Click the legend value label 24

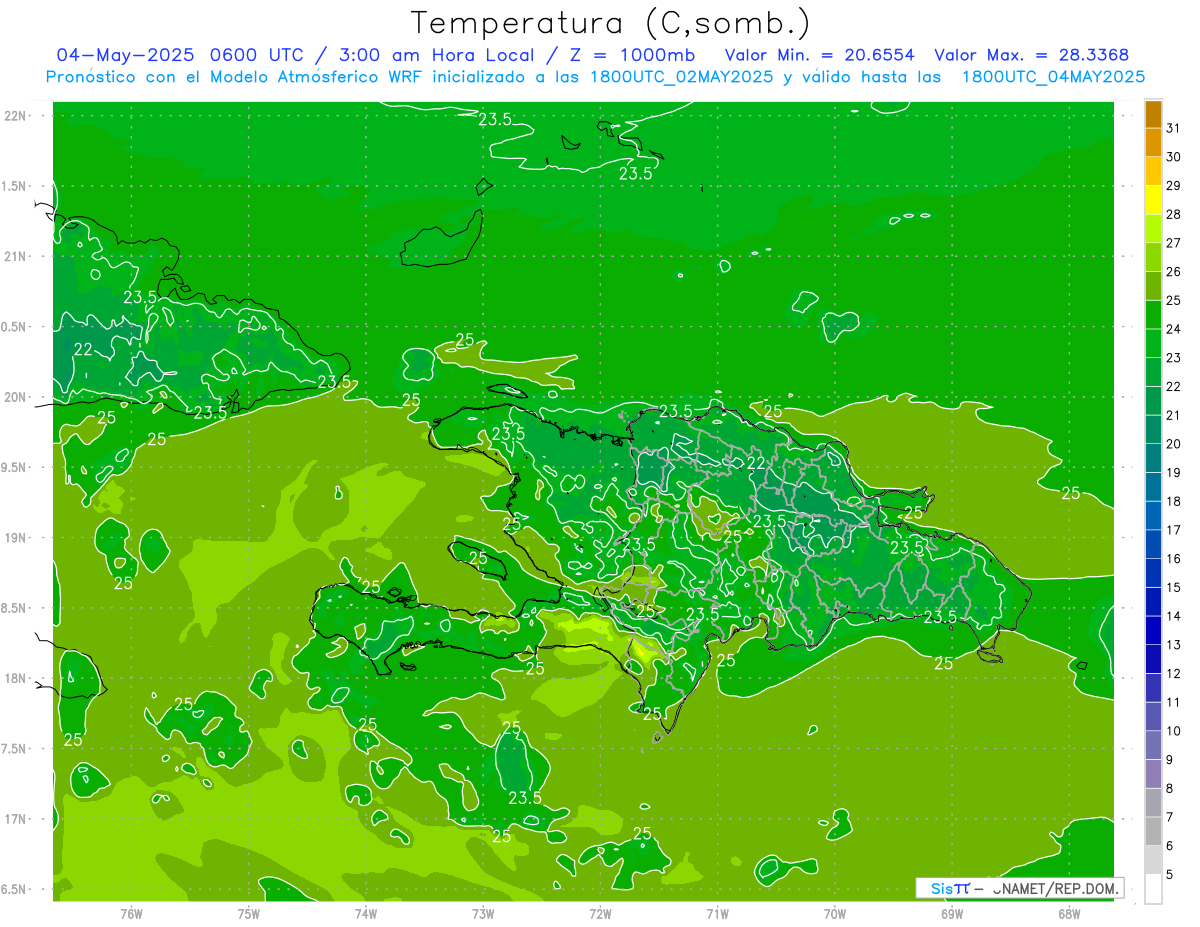pos(1174,329)
